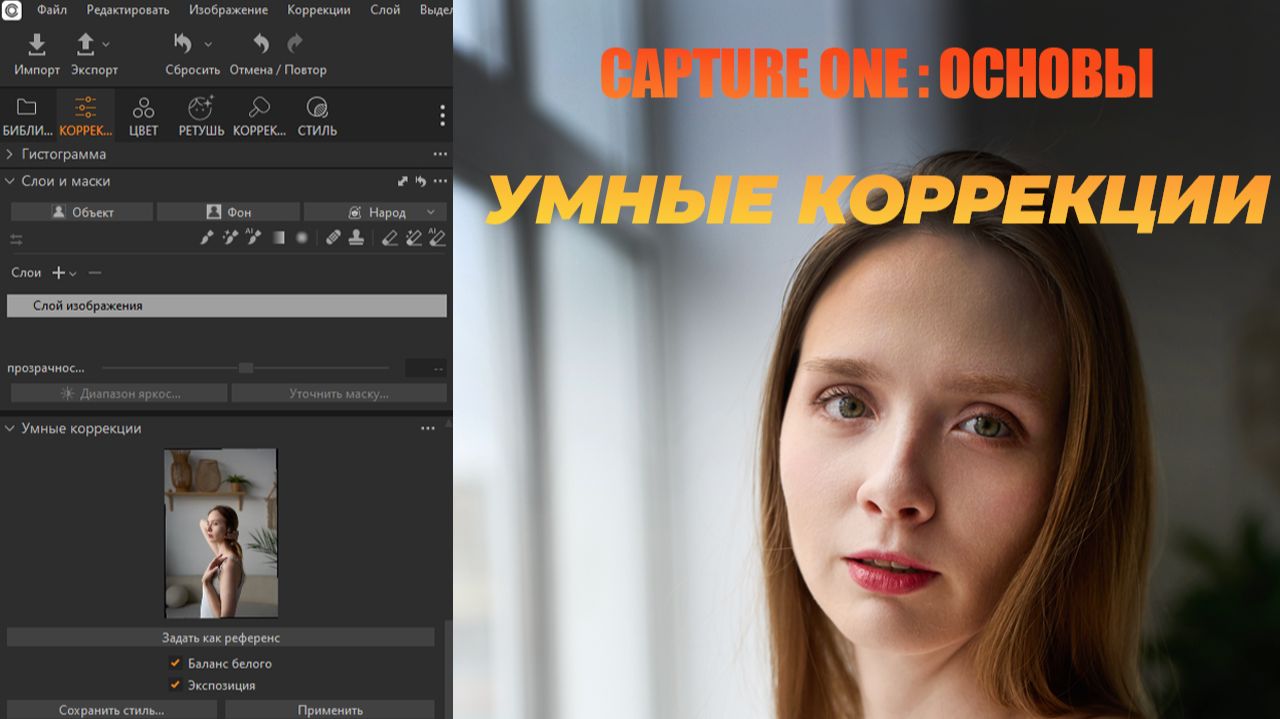Select the Radial Gradient mask tool
Image resolution: width=1280 pixels, height=719 pixels.
(301, 238)
